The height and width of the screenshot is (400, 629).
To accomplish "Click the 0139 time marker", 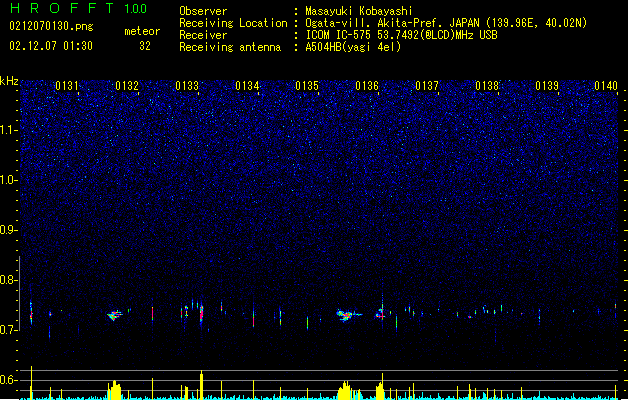I will click(547, 85).
